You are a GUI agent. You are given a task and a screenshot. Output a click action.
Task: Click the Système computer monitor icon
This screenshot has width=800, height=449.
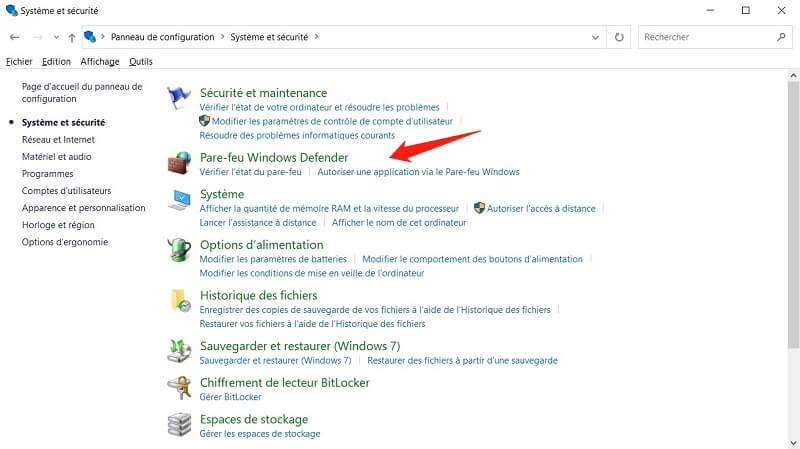[x=179, y=199]
